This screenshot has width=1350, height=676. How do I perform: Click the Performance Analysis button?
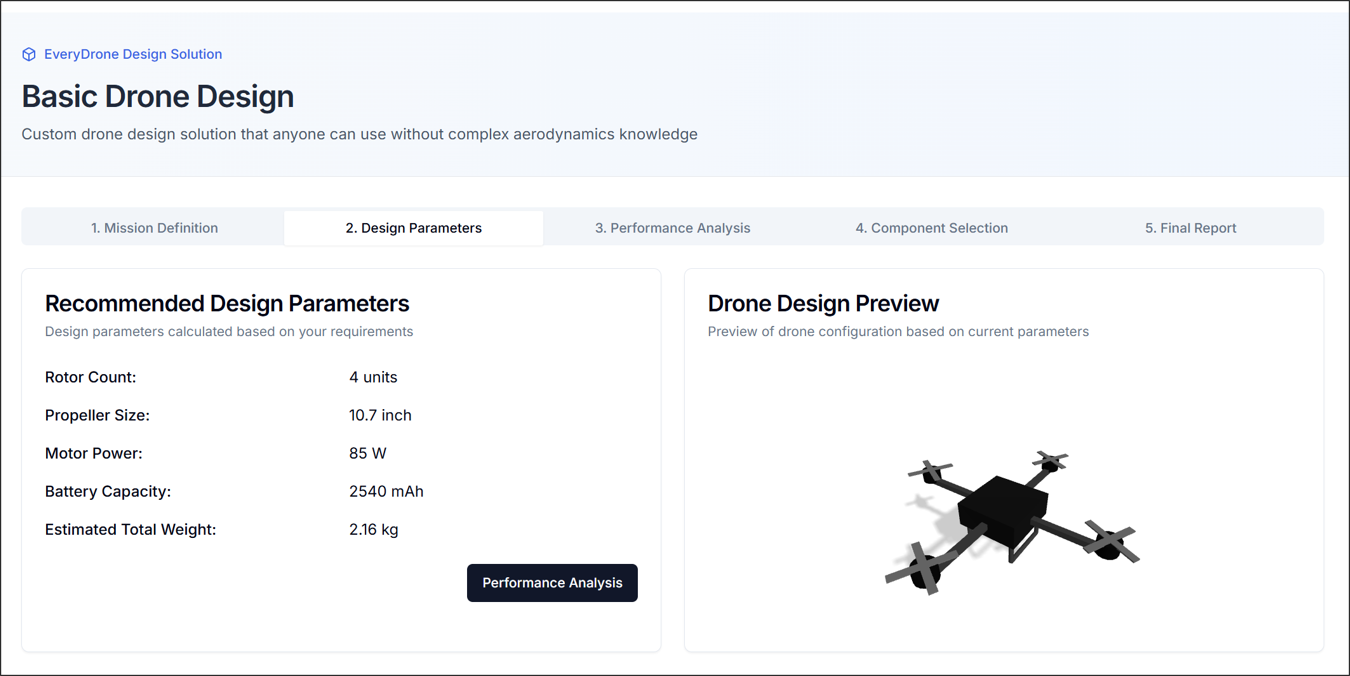[552, 582]
